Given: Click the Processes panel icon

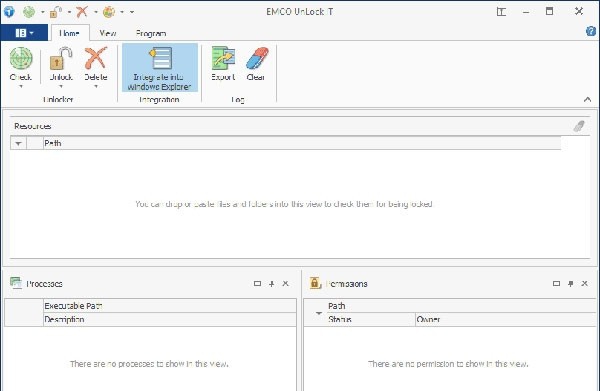Looking at the screenshot, I should (x=16, y=283).
